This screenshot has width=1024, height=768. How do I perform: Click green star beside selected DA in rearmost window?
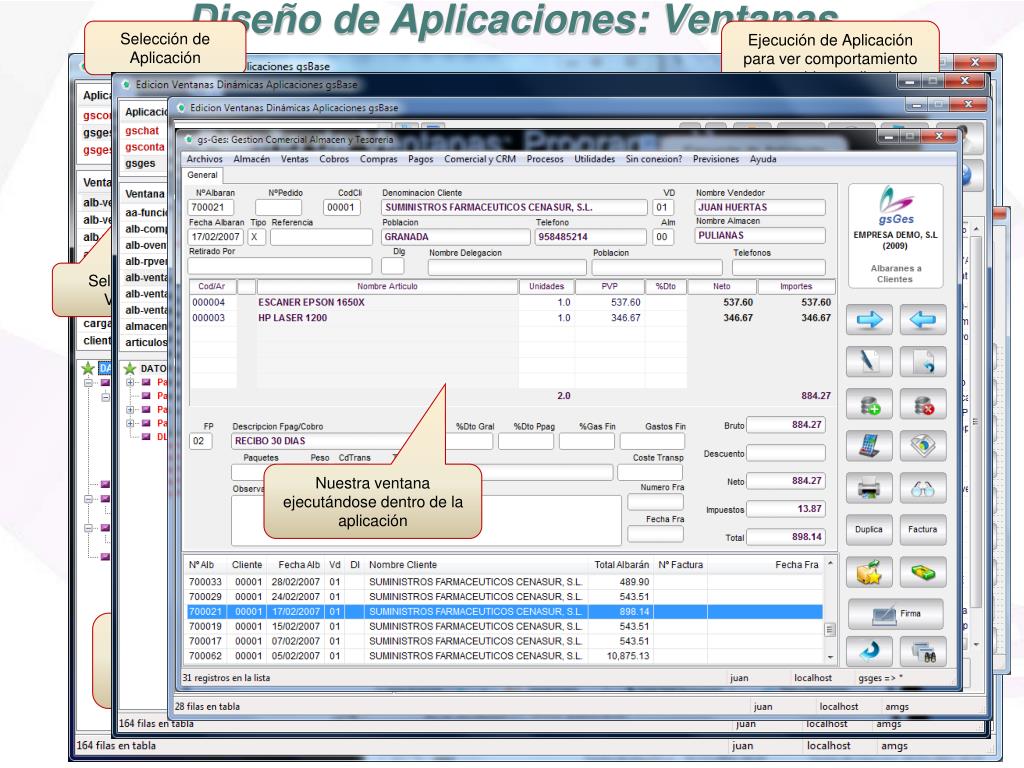tap(88, 368)
